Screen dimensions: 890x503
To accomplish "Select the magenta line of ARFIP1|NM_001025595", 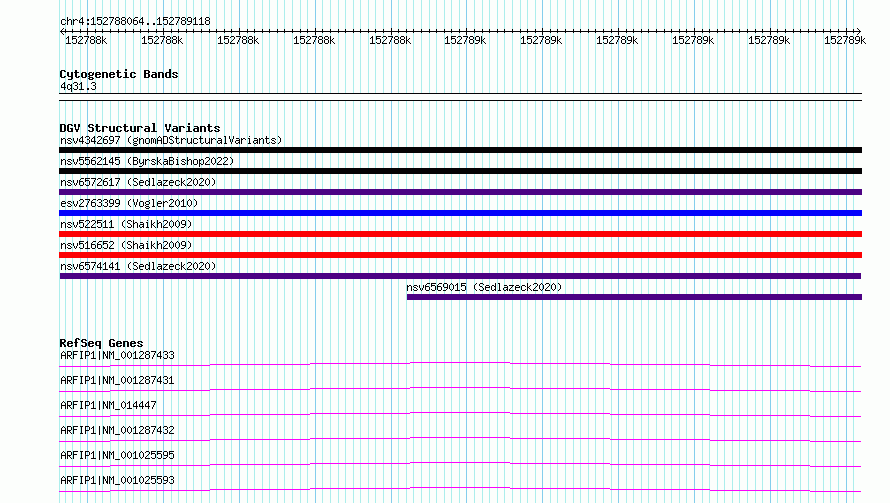I will coord(460,464).
